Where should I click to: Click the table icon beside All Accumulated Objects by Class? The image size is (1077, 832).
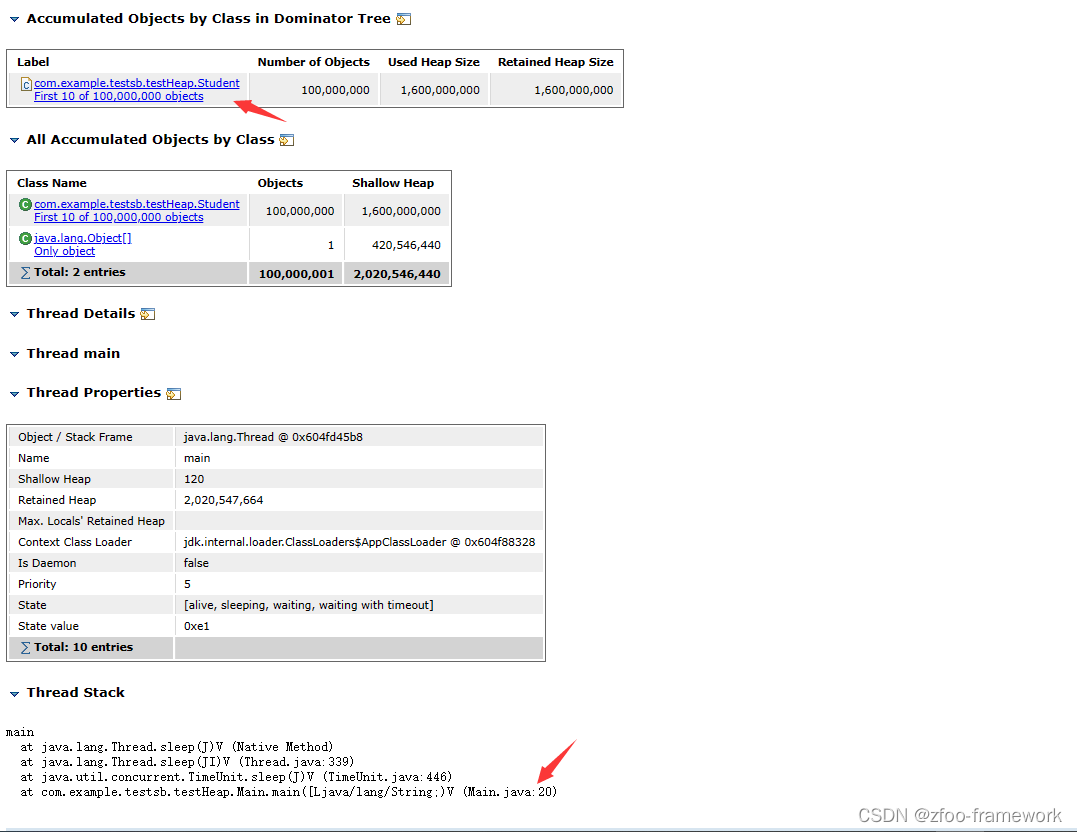[287, 140]
